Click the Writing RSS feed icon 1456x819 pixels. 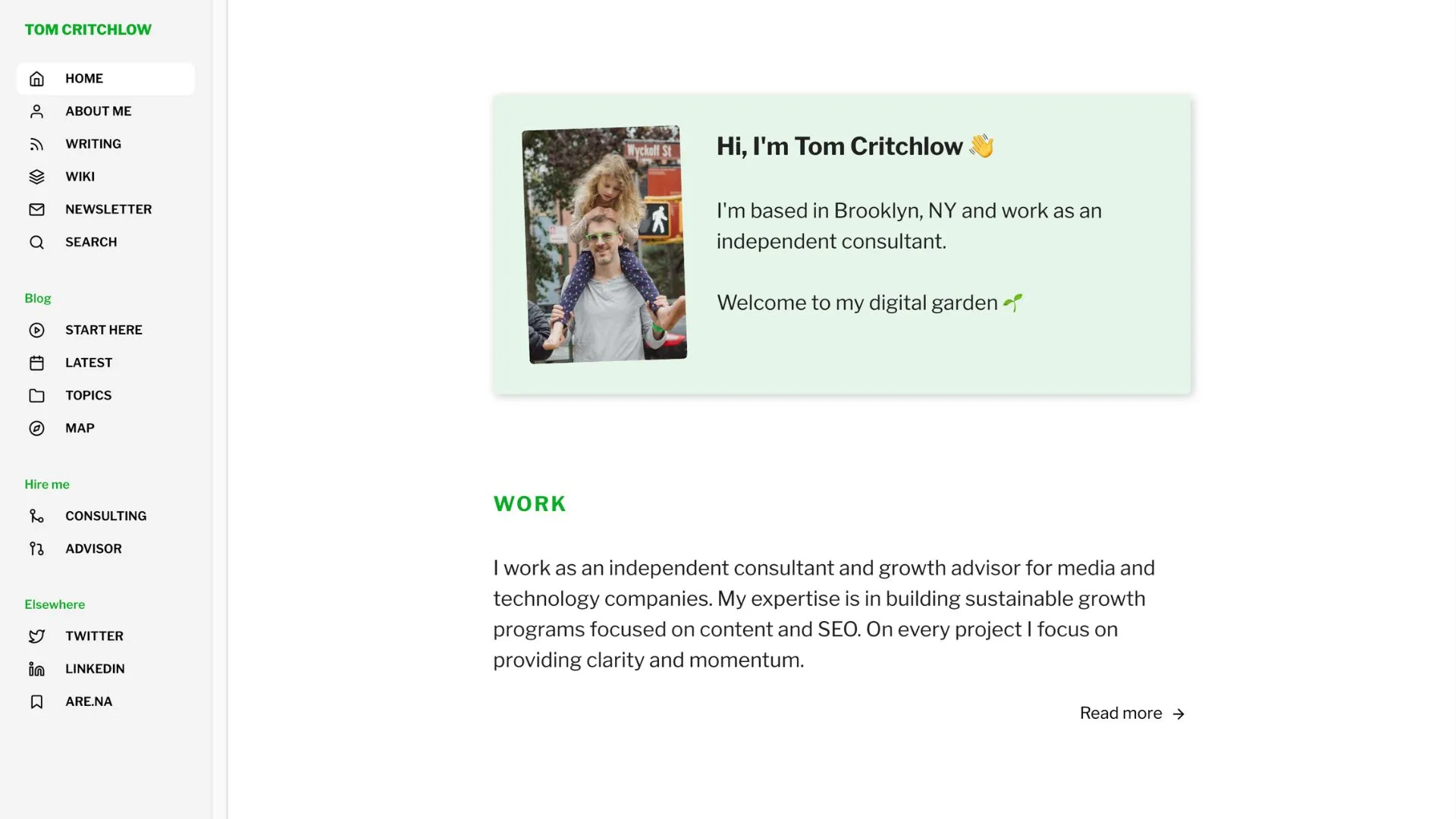point(37,144)
